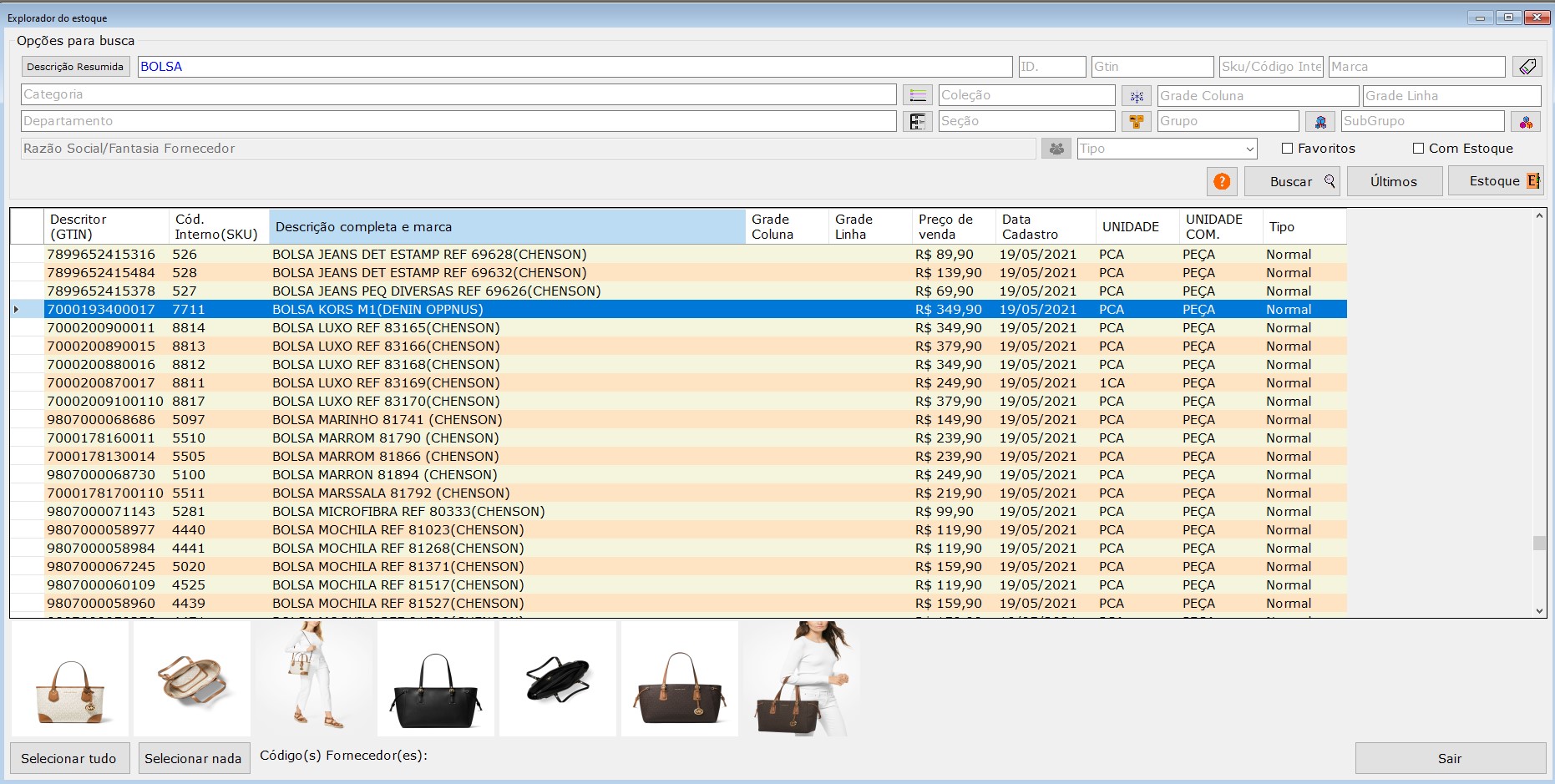Click the results list scroll-down arrow
The height and width of the screenshot is (784, 1555).
pos(1539,611)
